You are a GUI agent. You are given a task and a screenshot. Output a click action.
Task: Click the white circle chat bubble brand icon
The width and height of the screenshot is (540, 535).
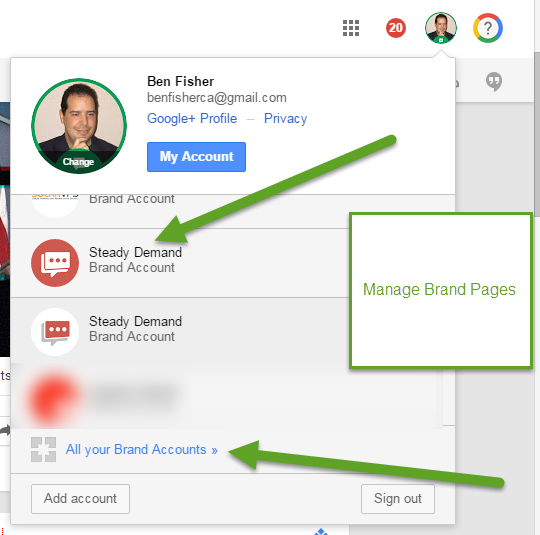click(55, 332)
